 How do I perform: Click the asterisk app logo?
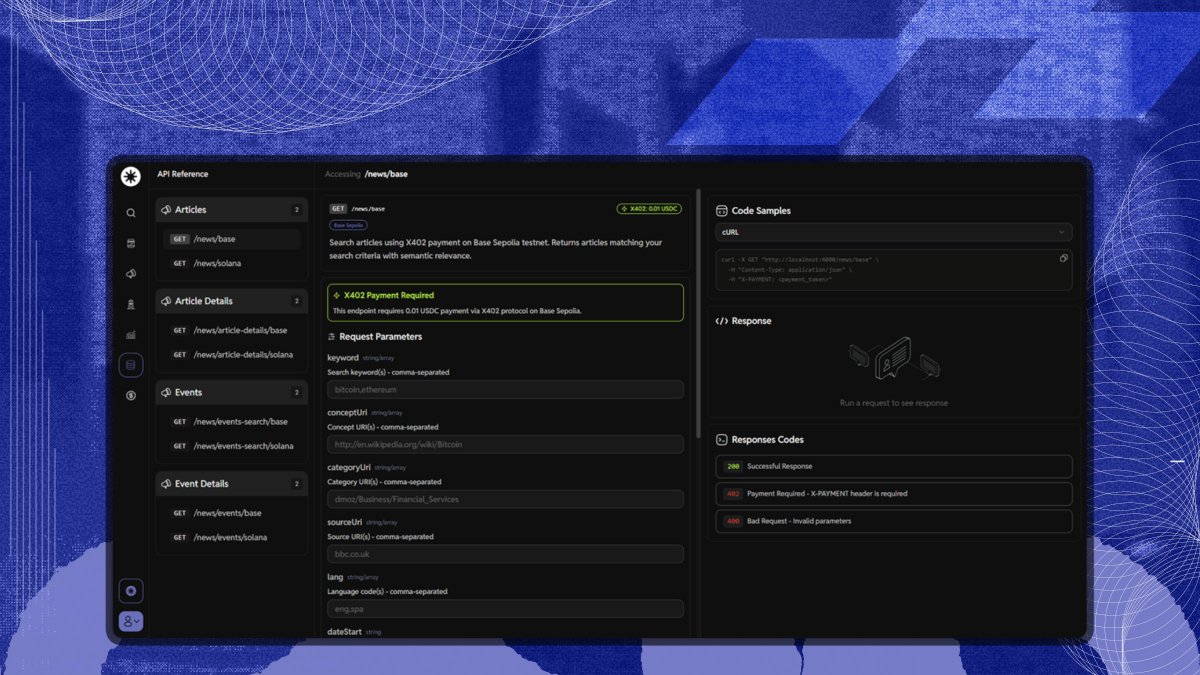[x=131, y=176]
